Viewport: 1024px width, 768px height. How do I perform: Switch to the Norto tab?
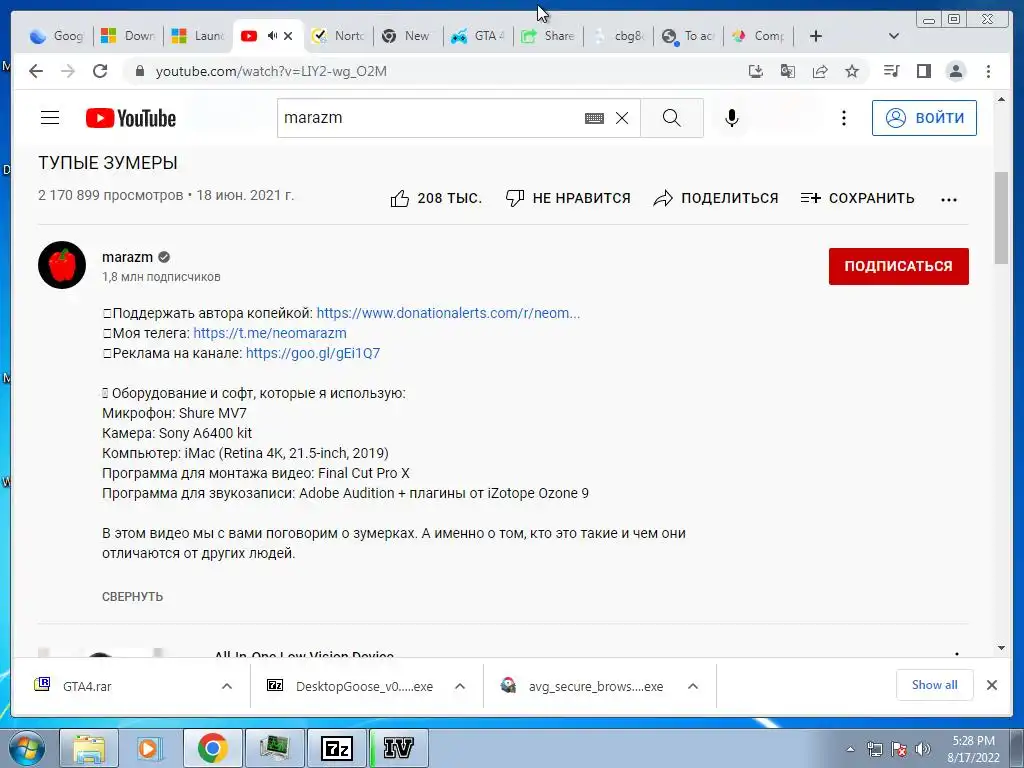(x=339, y=36)
